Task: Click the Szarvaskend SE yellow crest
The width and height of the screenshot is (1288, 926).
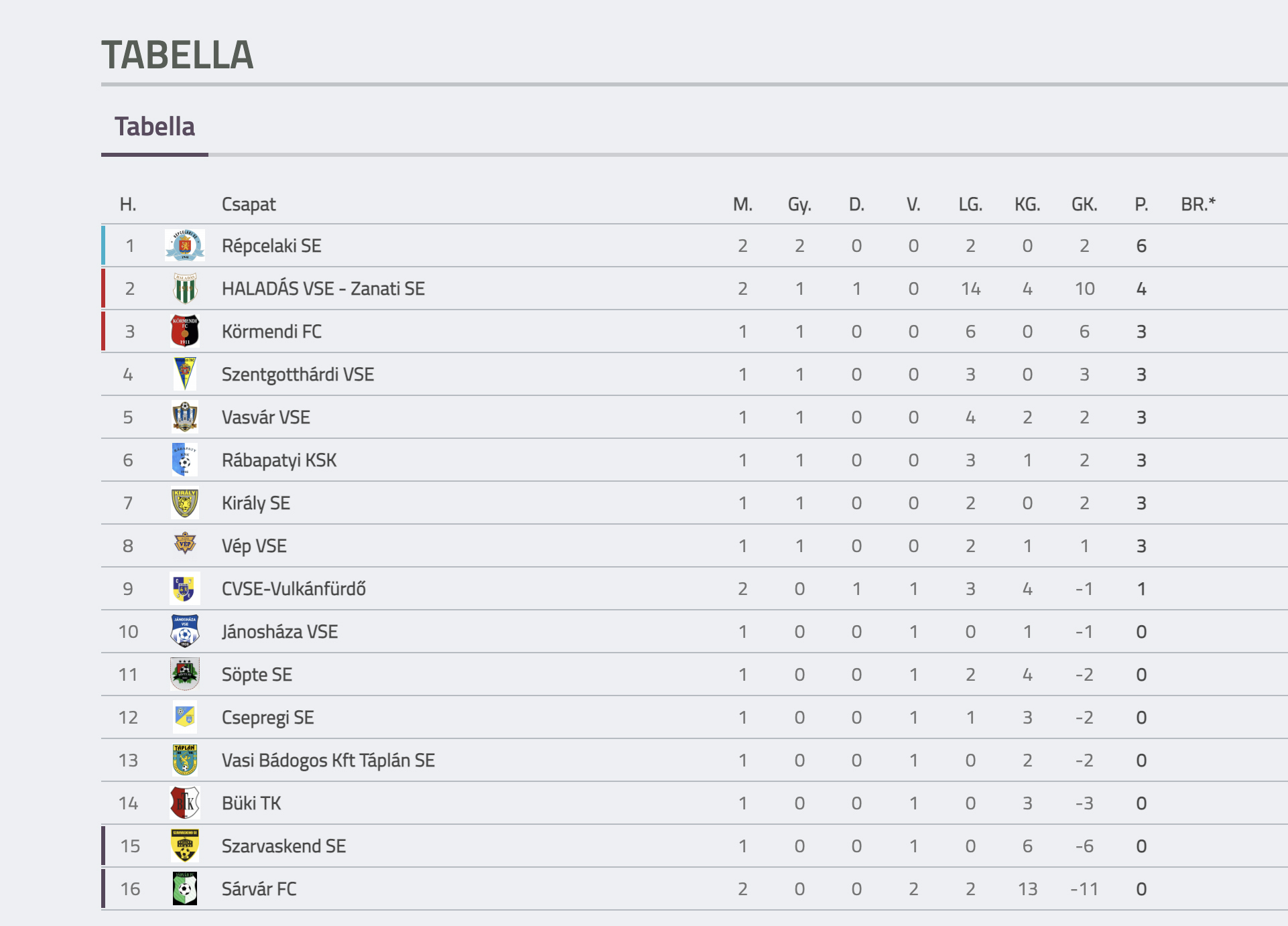Action: point(185,846)
